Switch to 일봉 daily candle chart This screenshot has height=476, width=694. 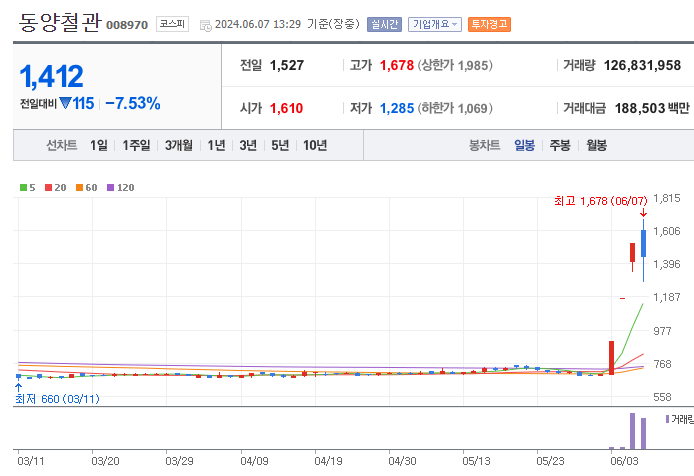click(x=524, y=145)
